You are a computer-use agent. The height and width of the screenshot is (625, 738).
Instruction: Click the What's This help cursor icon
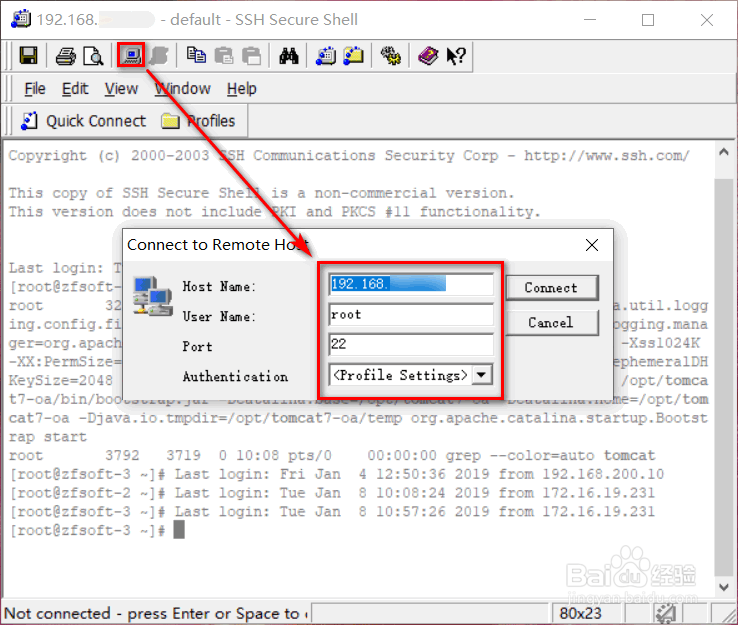click(456, 56)
